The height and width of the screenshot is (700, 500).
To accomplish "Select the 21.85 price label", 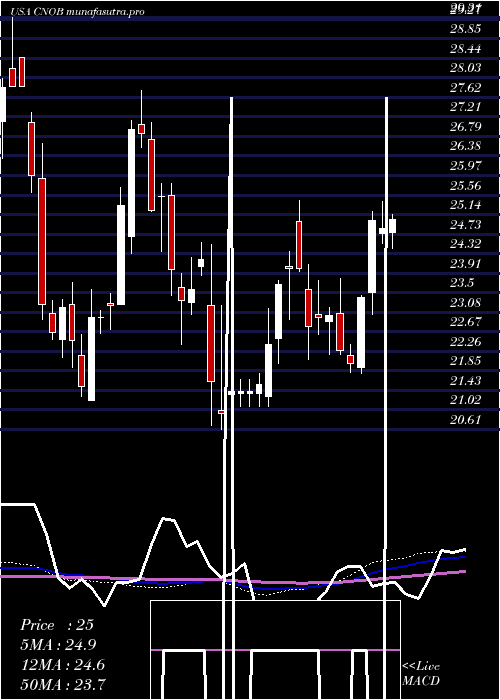I will (466, 361).
